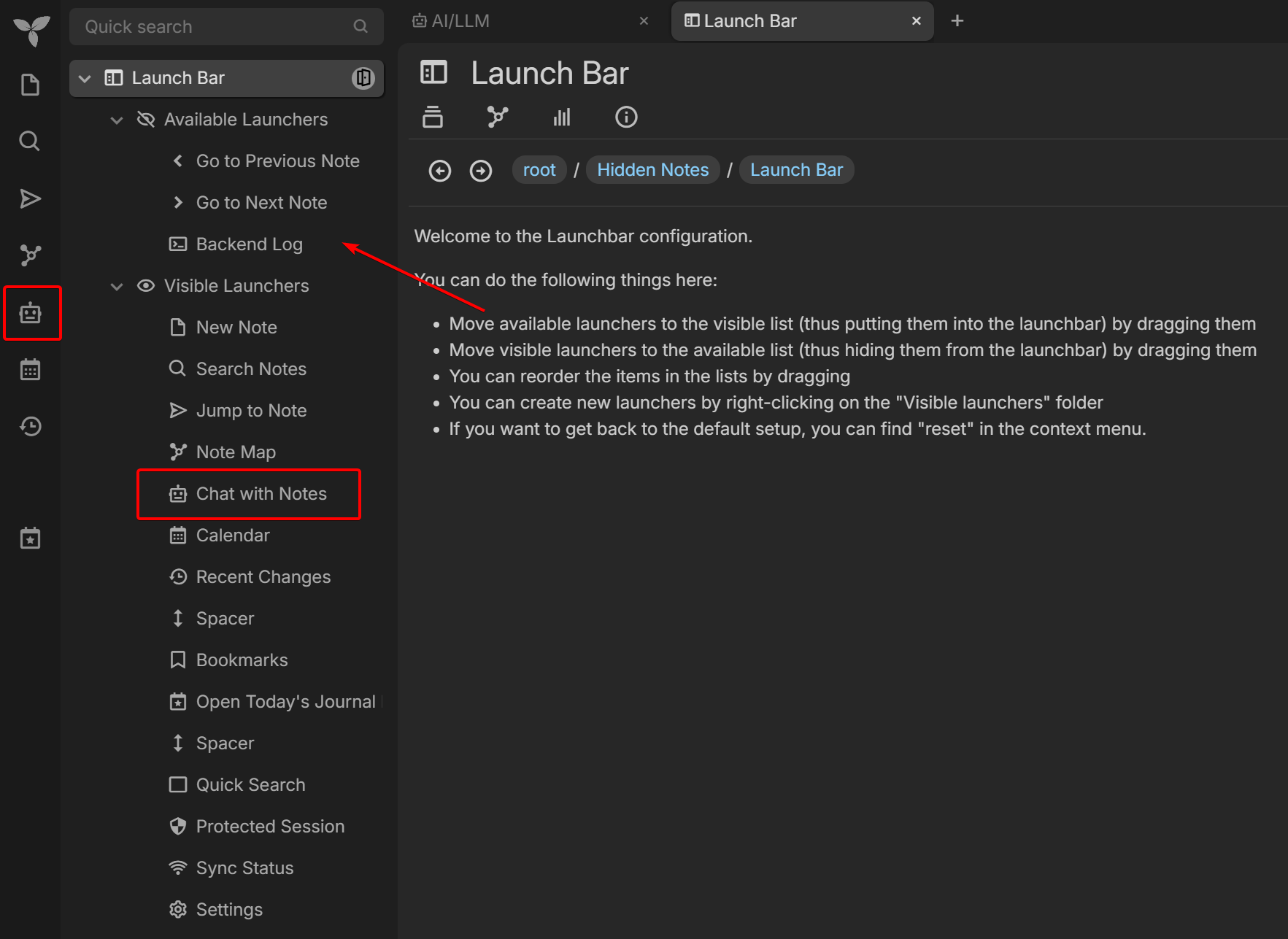Collapse the Visible Launchers folder

117,286
